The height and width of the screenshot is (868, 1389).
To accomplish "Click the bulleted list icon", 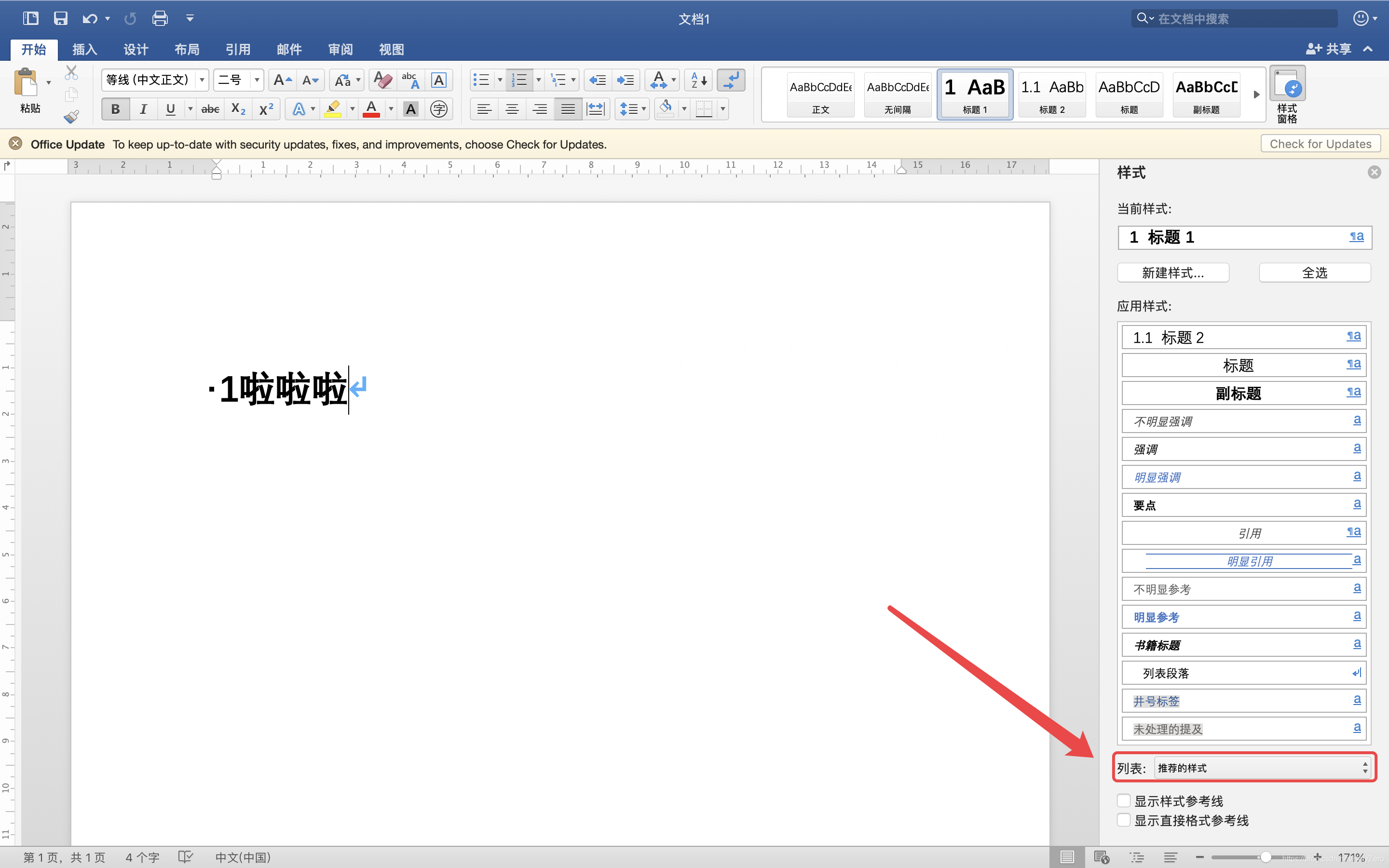I will coord(481,80).
